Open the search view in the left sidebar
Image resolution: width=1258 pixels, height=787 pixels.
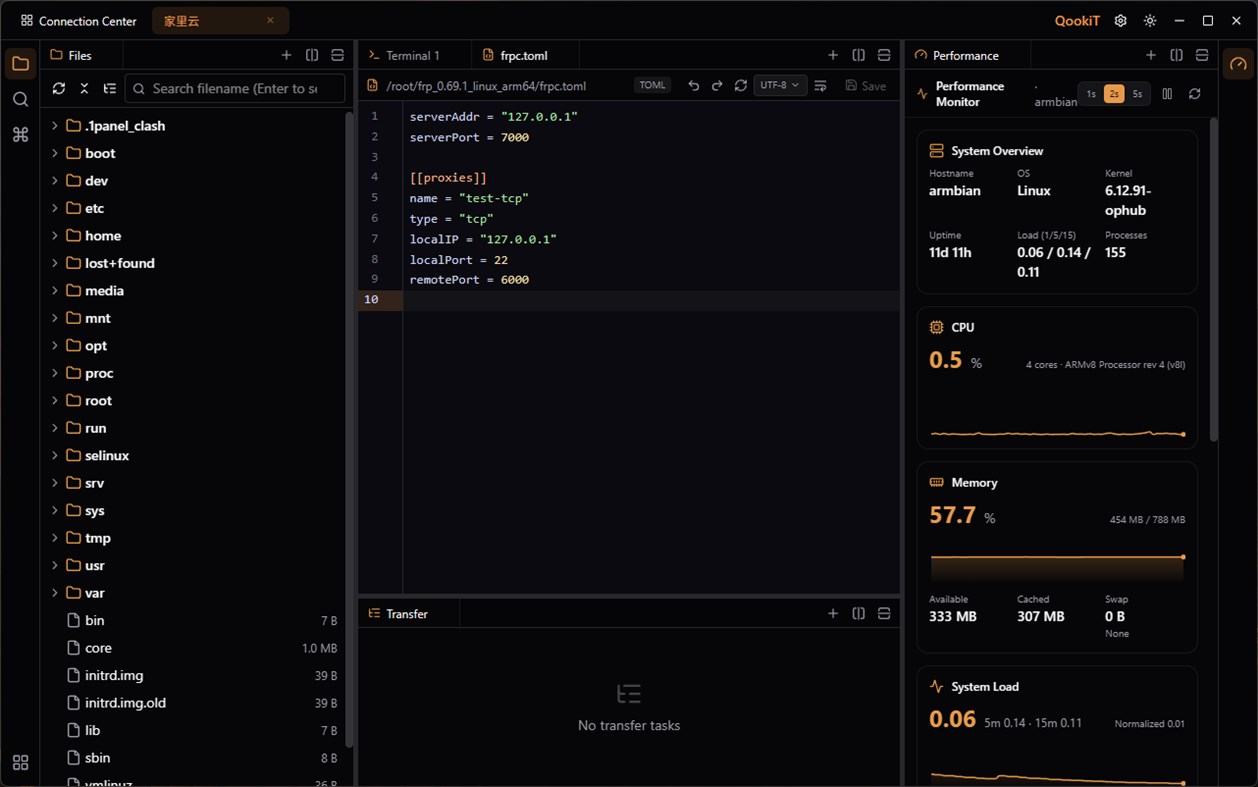click(x=20, y=99)
